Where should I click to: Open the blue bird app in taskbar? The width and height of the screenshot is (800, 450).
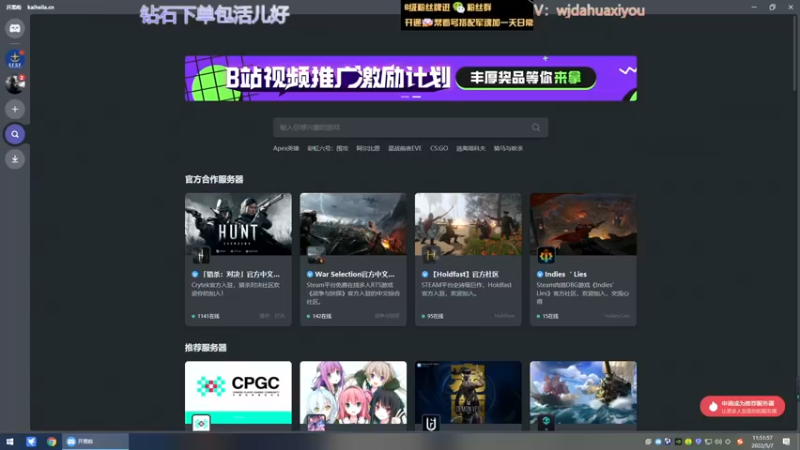tap(31, 441)
